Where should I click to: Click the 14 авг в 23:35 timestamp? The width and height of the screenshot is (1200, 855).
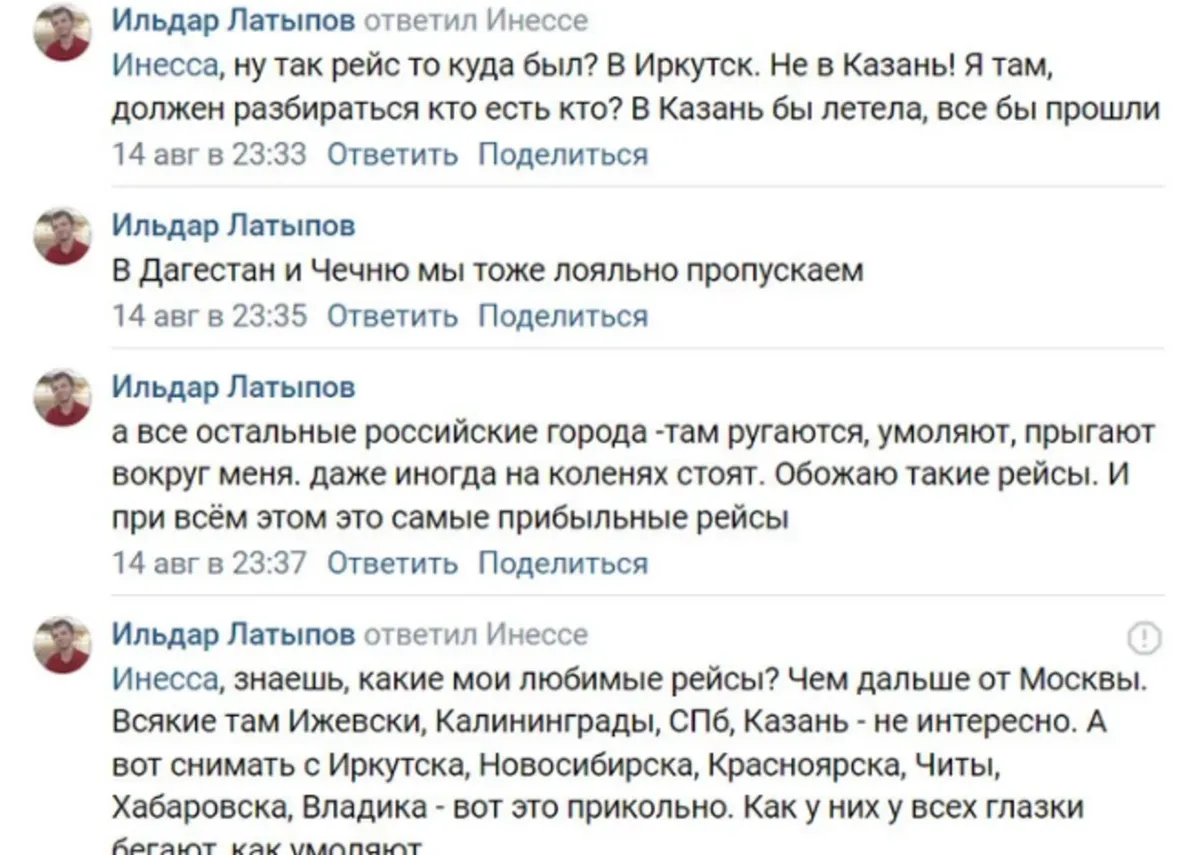click(209, 316)
